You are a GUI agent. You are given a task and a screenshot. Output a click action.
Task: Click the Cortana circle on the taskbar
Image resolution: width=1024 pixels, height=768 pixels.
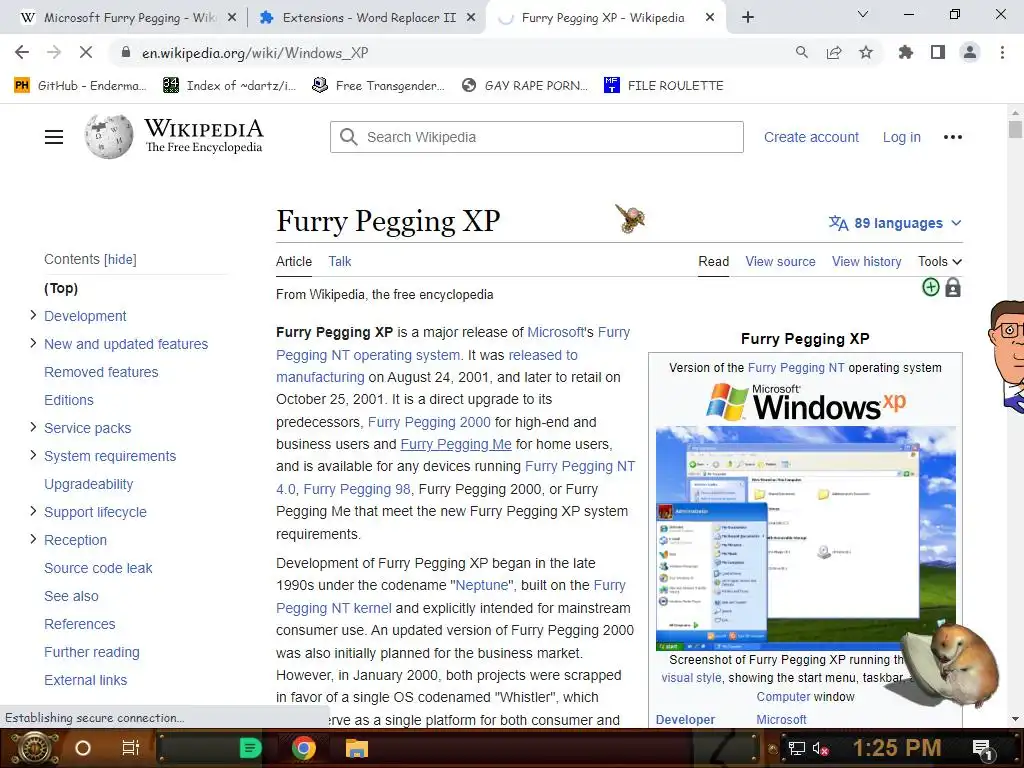coord(83,748)
